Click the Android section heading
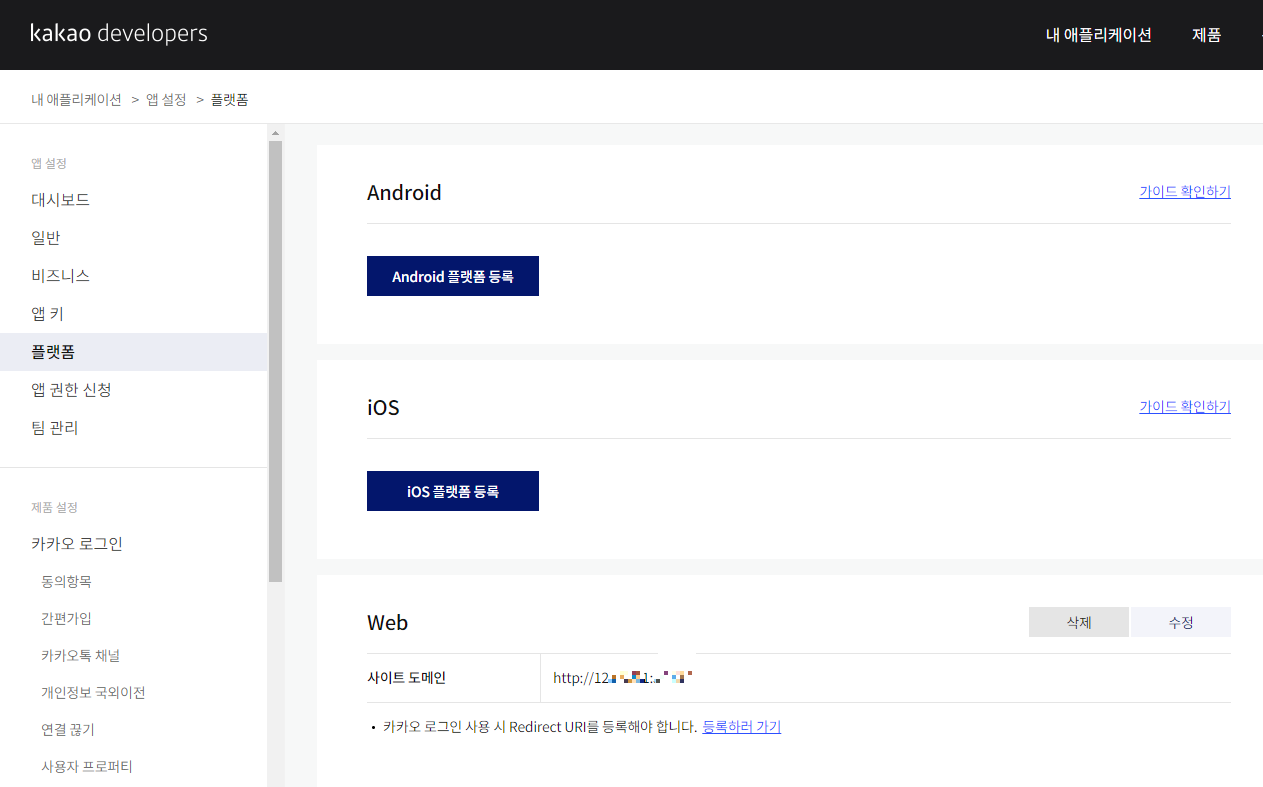1263x787 pixels. [x=404, y=192]
